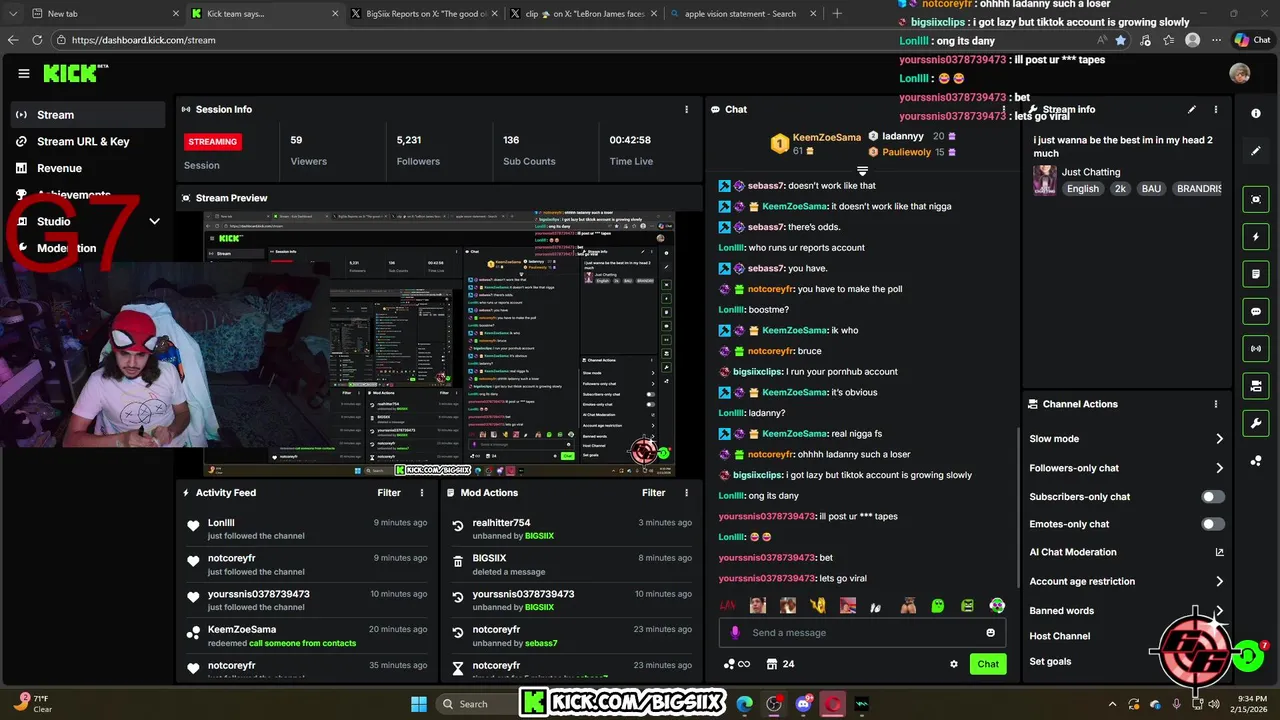This screenshot has height=720, width=1280.
Task: Open Mod Actions three-dot options
Action: (686, 492)
